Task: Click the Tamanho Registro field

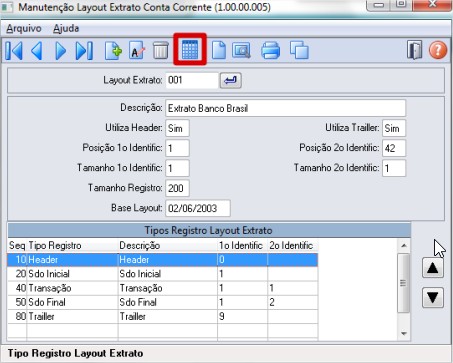Action: point(177,188)
